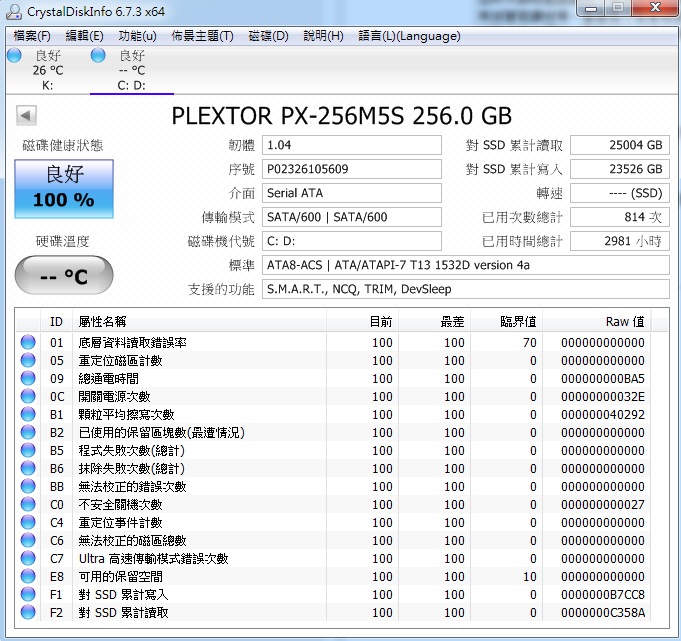Minimize the CrystalDiskInfo window

tap(591, 8)
